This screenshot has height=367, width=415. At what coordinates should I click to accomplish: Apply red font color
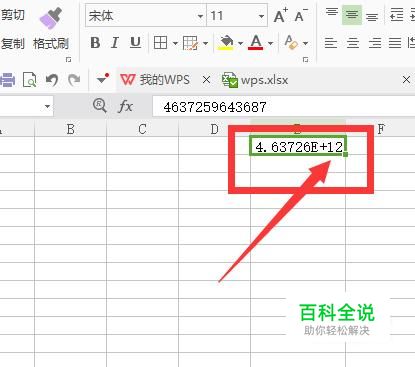pos(256,43)
